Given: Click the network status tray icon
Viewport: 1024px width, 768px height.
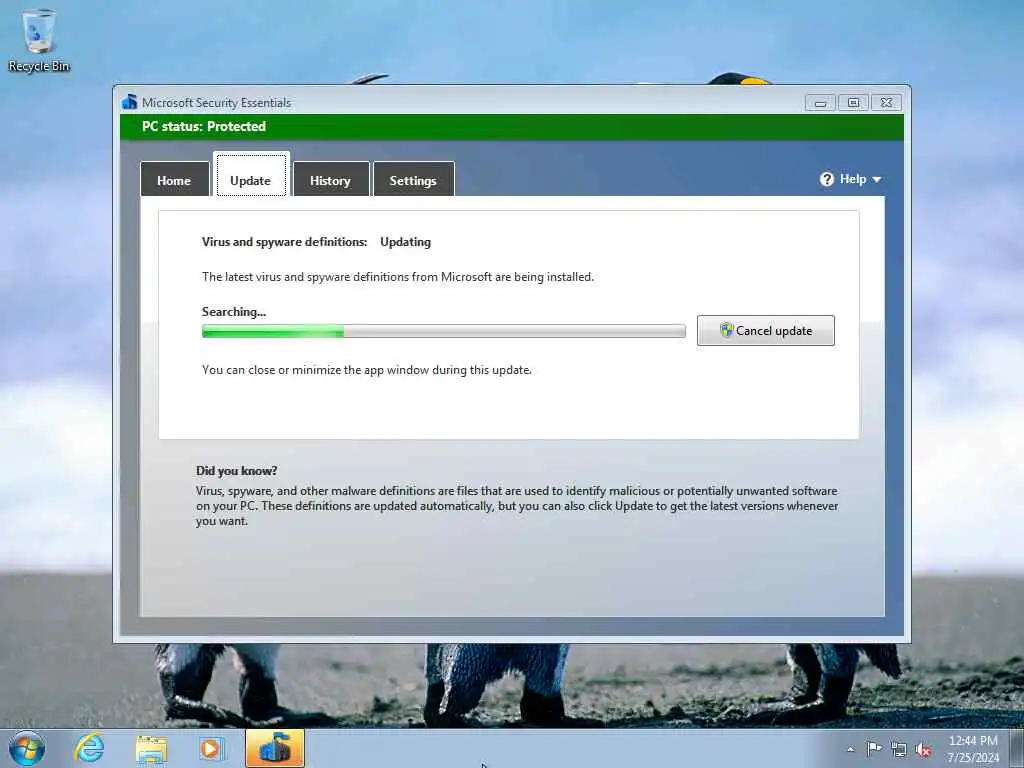Looking at the screenshot, I should 899,750.
